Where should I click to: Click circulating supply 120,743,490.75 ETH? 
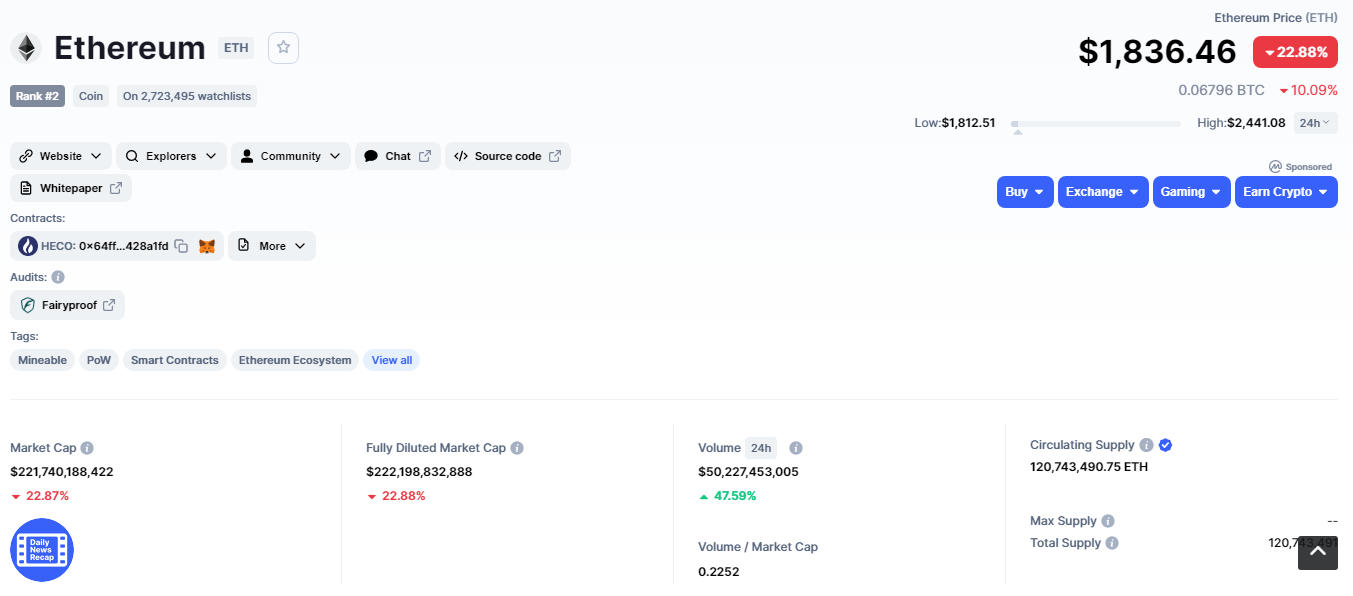(x=1089, y=466)
